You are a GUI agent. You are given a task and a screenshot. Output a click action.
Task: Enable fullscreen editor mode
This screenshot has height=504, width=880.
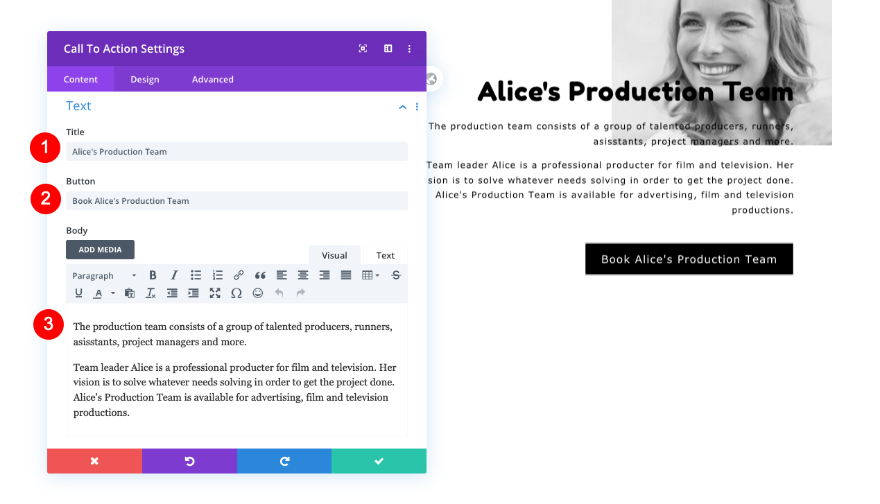(x=215, y=293)
